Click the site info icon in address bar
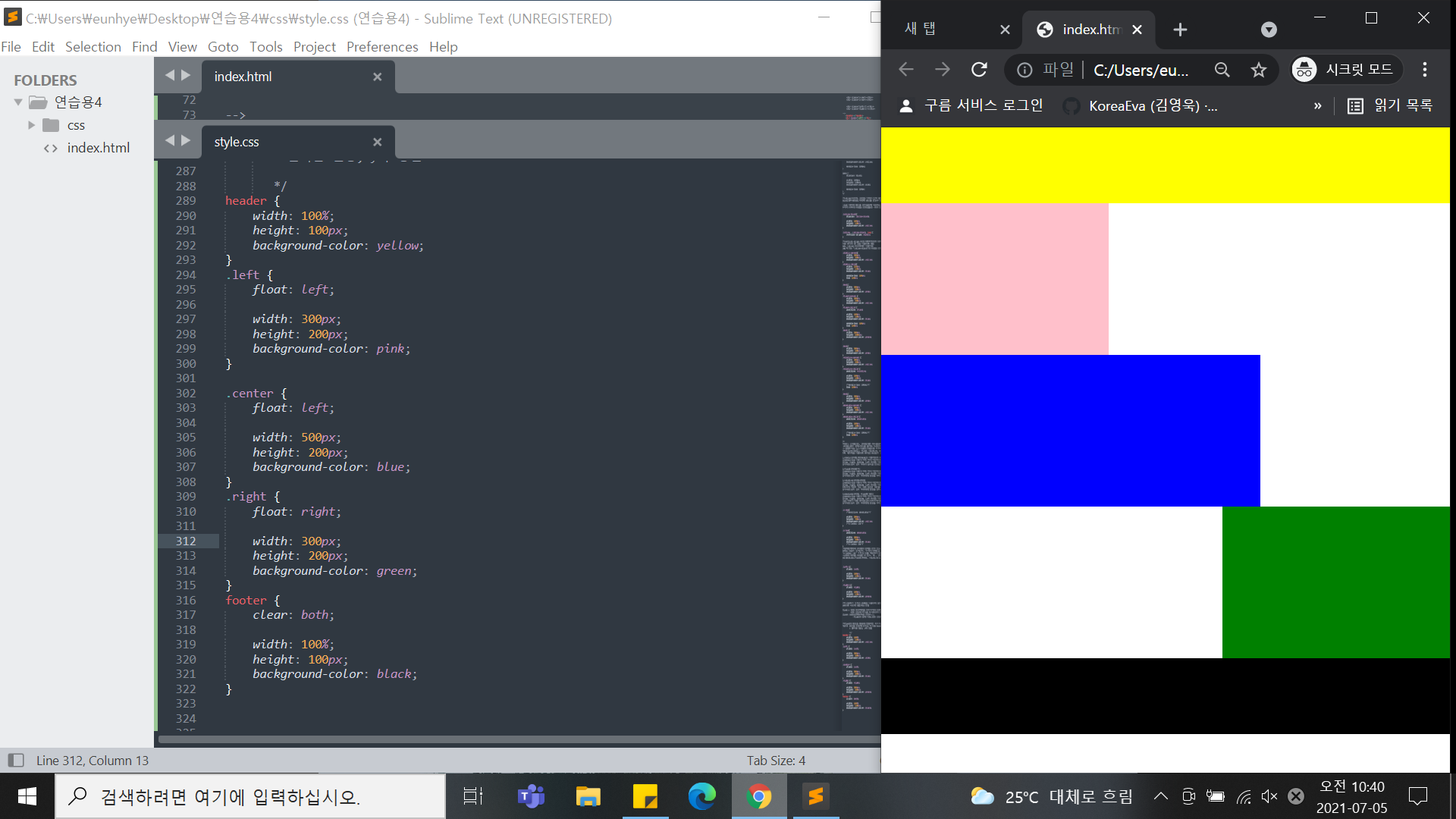This screenshot has width=1456, height=819. point(1025,70)
